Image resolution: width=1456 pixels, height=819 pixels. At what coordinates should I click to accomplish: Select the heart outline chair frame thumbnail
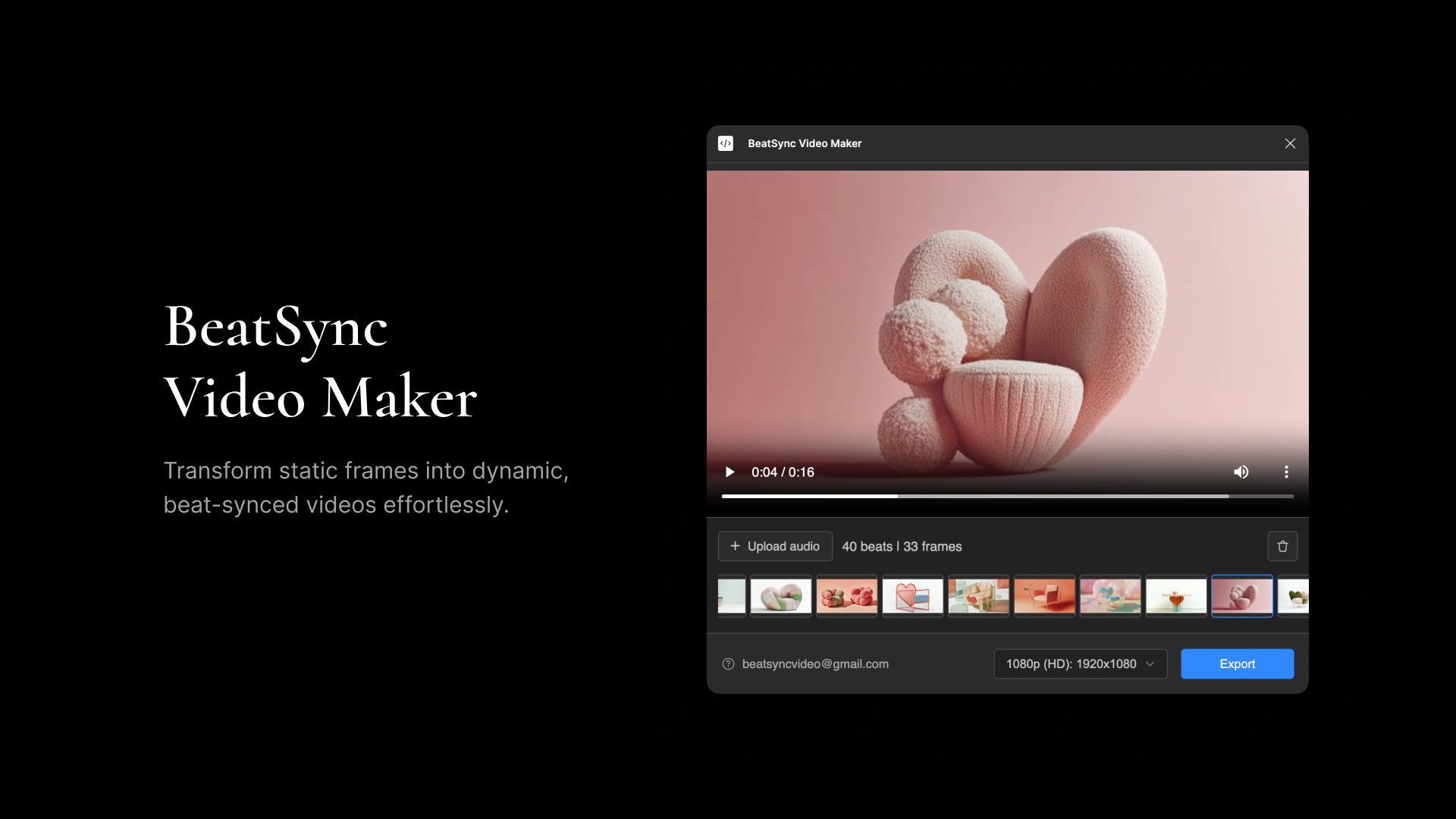point(913,596)
